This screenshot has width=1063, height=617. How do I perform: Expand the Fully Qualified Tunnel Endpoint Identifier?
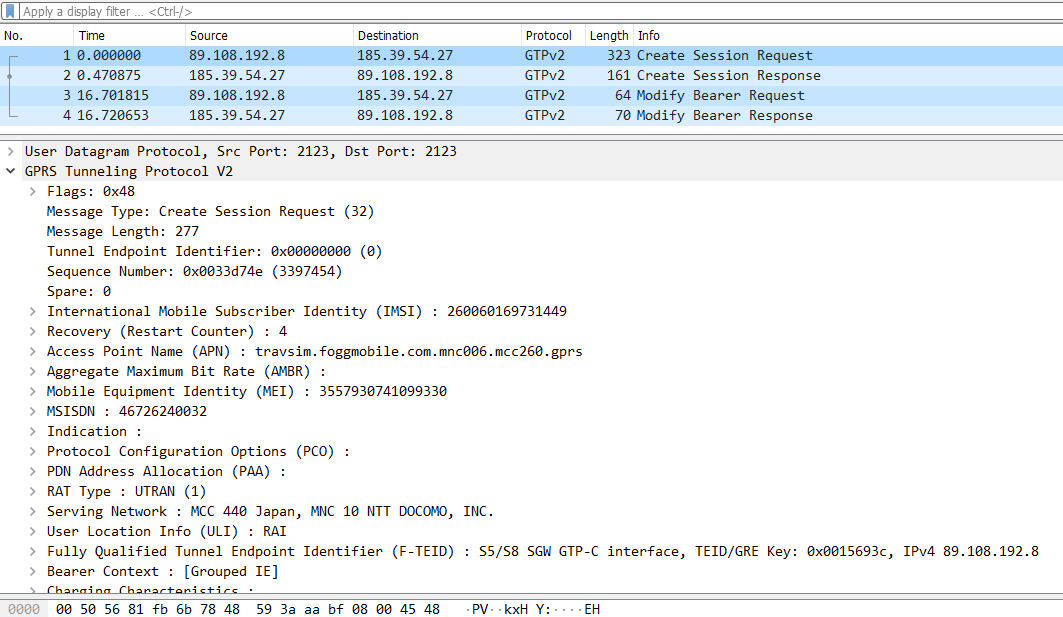coord(30,551)
